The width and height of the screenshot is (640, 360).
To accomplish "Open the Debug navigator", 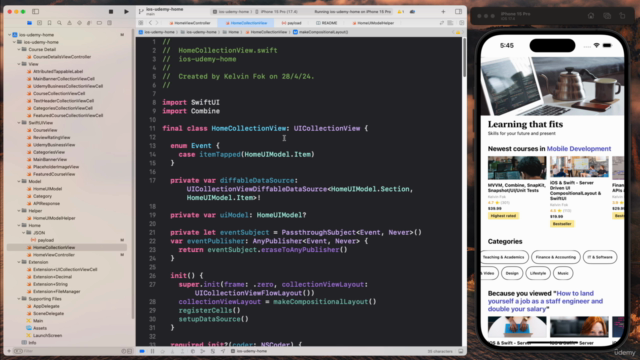I will tap(89, 23).
